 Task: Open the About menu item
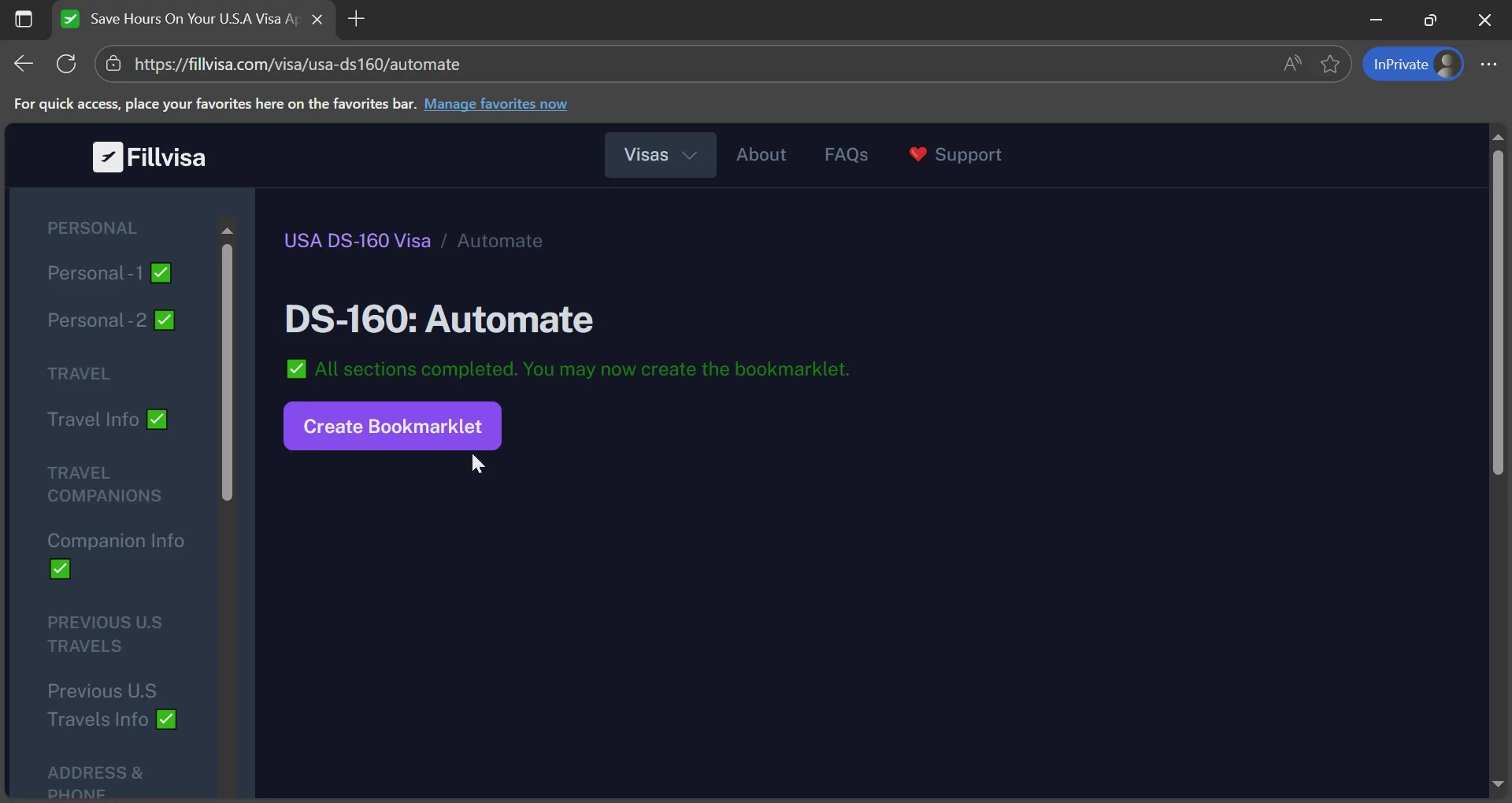point(761,155)
